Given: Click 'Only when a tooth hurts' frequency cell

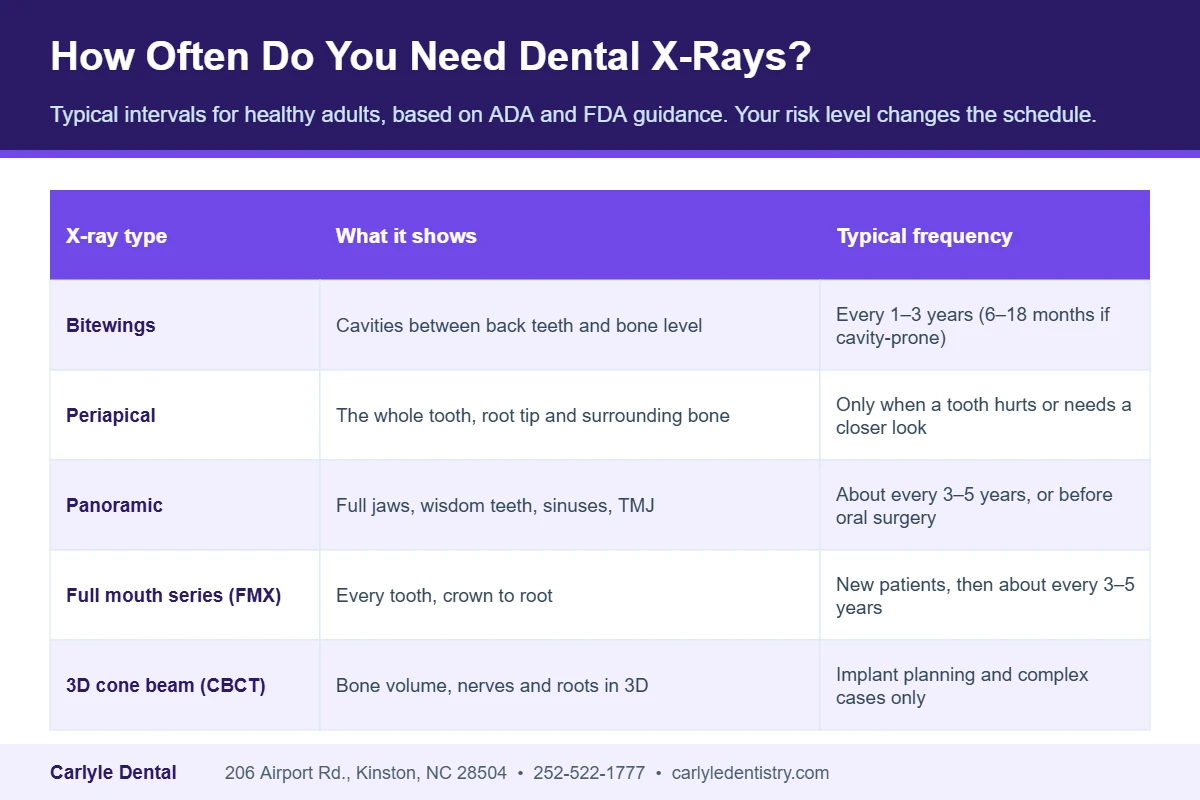Looking at the screenshot, I should 984,416.
